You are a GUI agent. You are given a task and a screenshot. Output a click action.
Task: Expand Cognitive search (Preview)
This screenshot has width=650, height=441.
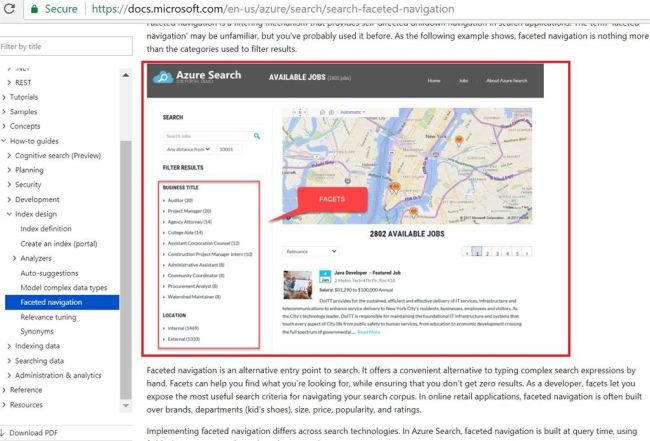pyautogui.click(x=9, y=155)
